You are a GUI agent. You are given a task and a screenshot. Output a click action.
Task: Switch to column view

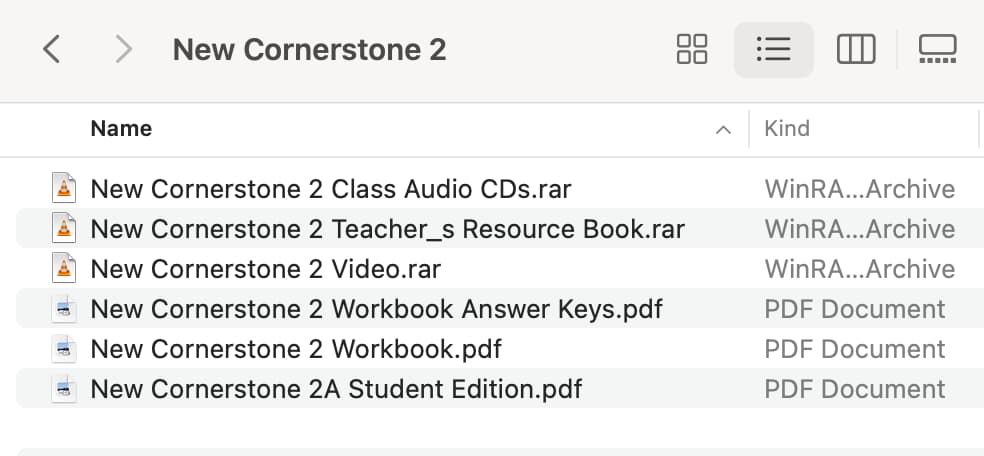coord(856,49)
